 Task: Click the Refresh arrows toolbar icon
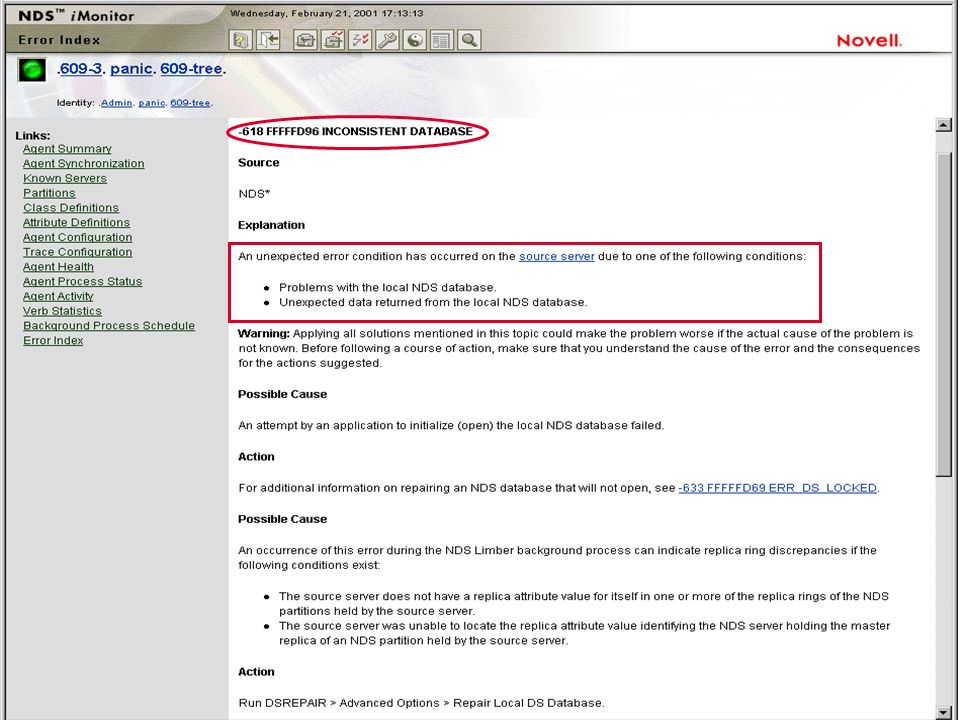click(305, 40)
